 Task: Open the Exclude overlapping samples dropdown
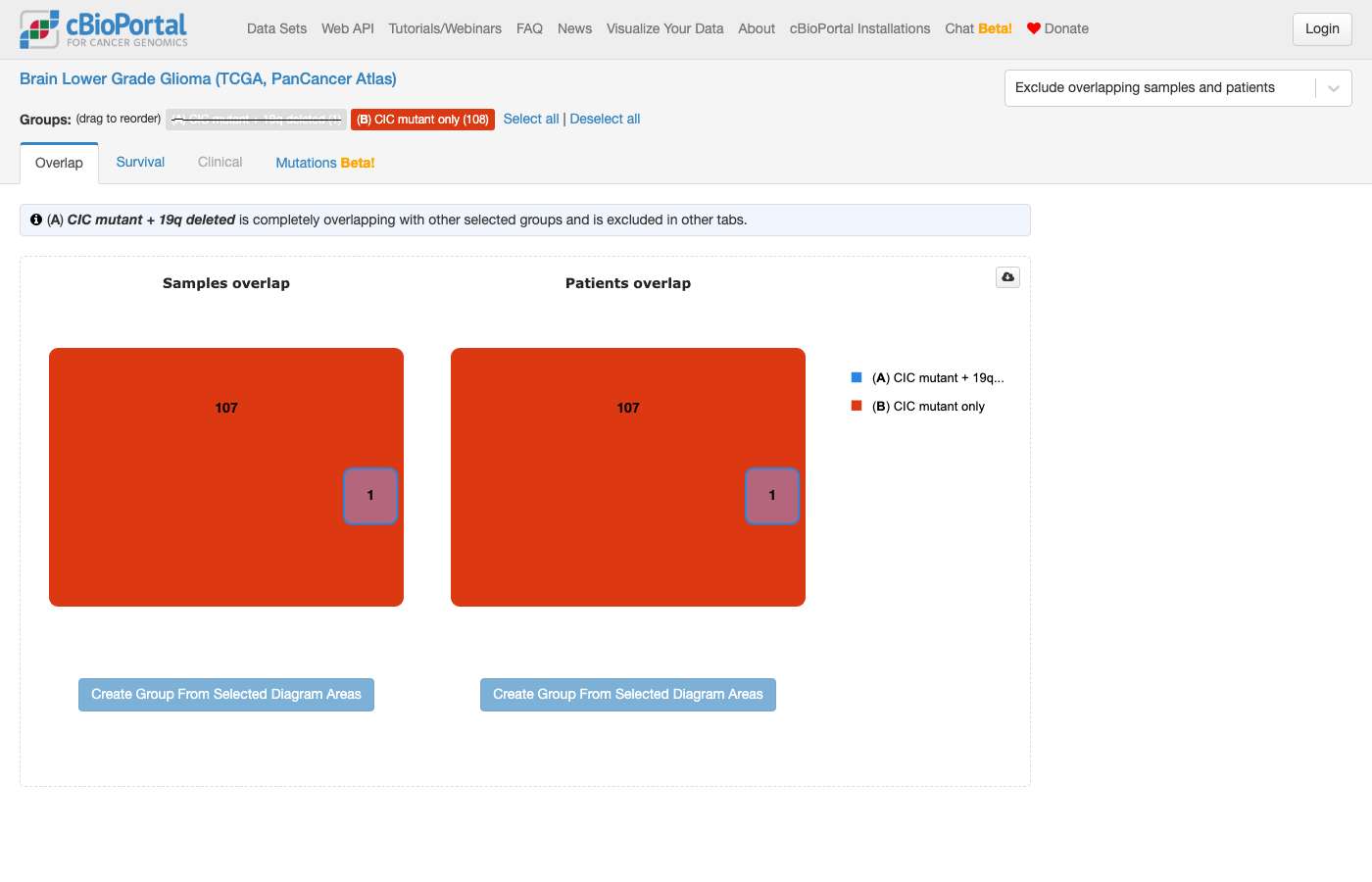pos(1178,88)
